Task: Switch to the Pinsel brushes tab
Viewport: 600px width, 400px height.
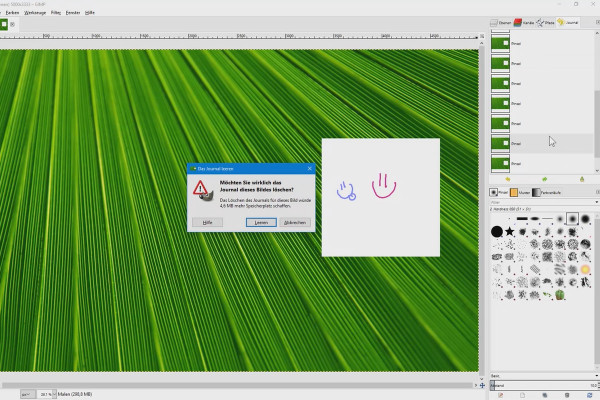Action: [499, 192]
